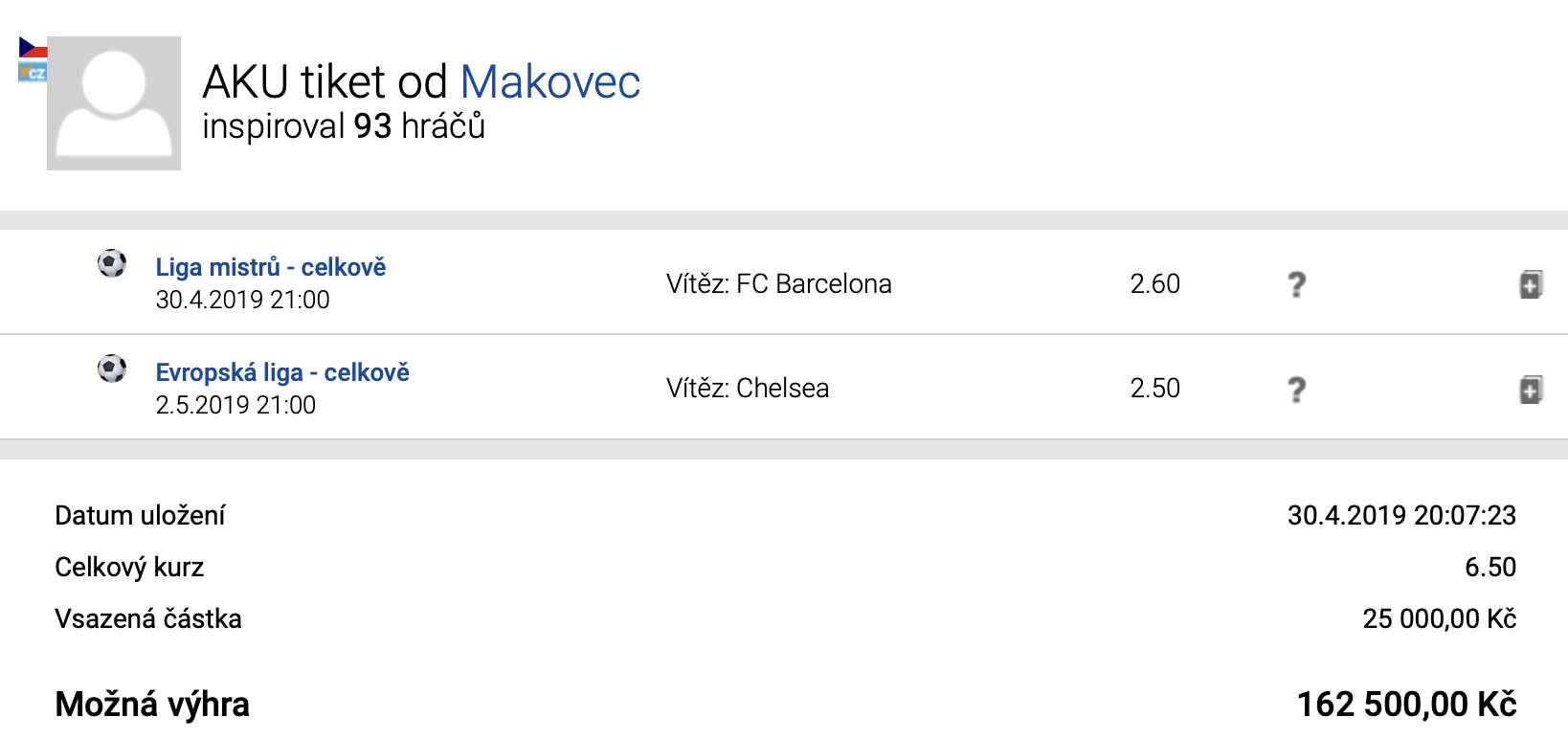Add the Chelsea bet via plus icon
Image resolution: width=1568 pixels, height=739 pixels.
coord(1531,390)
